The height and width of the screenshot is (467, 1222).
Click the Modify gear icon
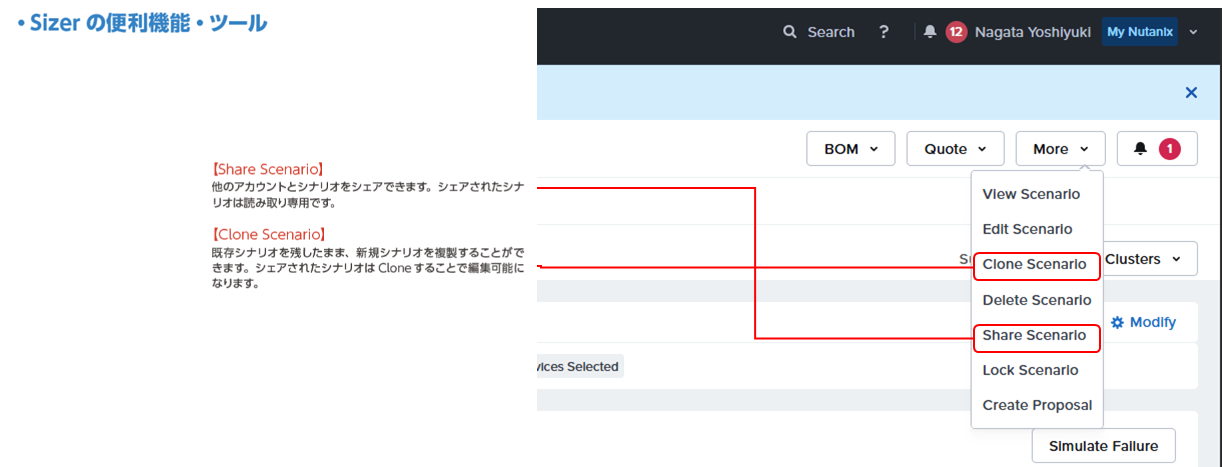coord(1118,322)
